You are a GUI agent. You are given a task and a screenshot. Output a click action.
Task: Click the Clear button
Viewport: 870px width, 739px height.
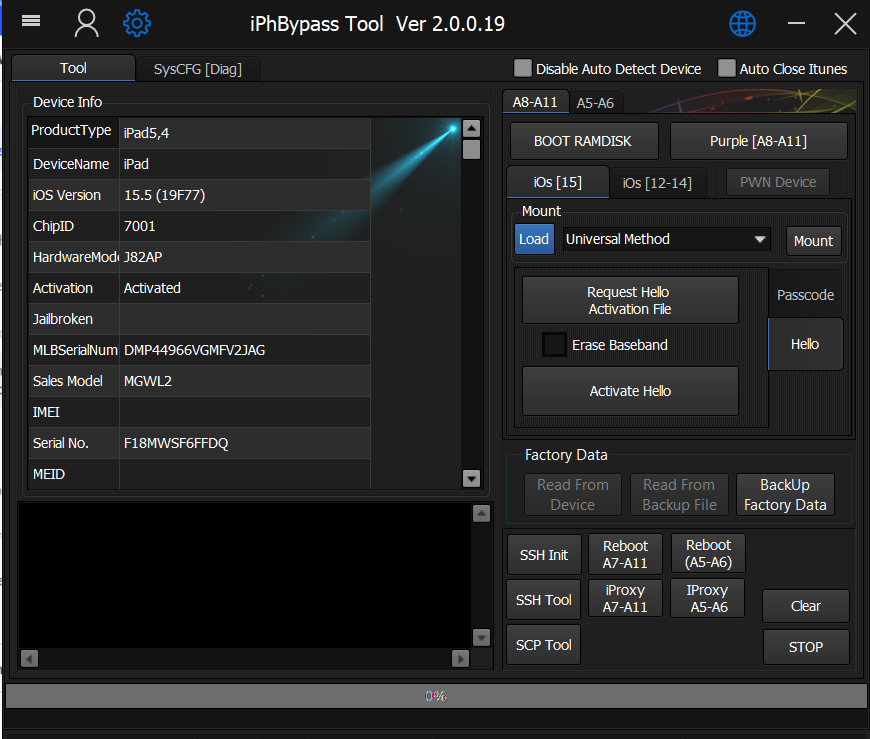[806, 606]
